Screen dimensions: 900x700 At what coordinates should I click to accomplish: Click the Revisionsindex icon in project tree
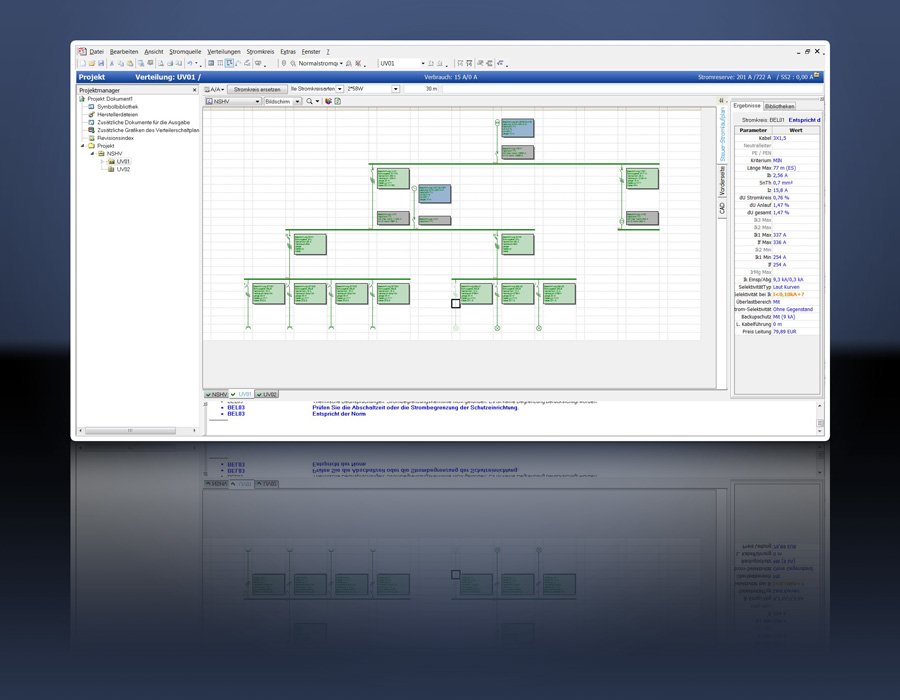point(91,138)
